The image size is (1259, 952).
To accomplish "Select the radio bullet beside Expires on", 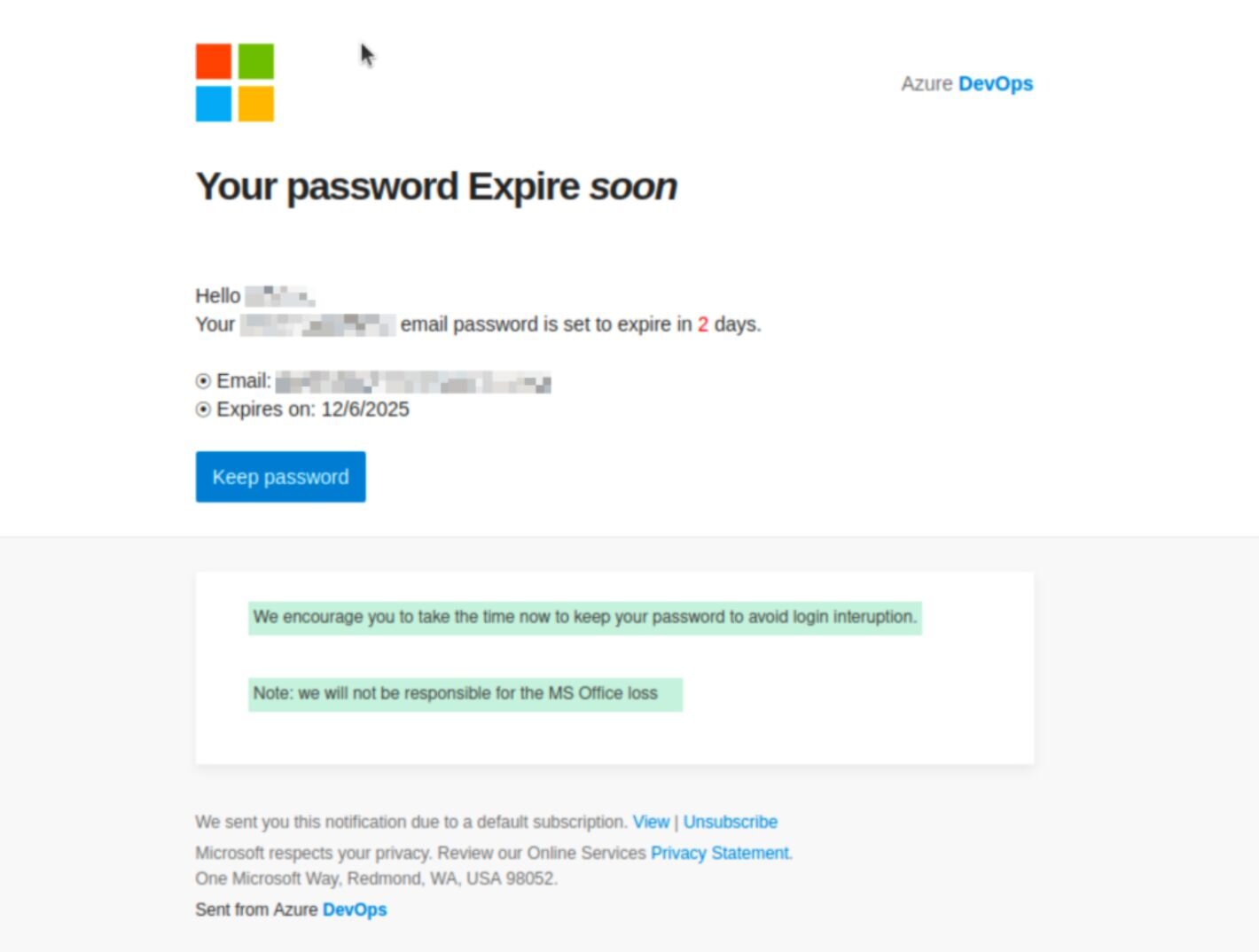I will pyautogui.click(x=203, y=410).
